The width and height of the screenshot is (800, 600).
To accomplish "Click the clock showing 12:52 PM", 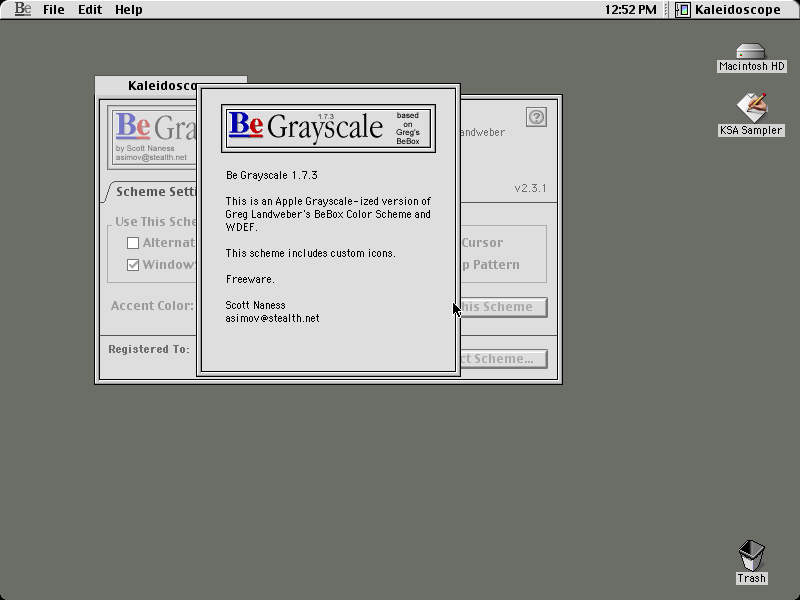I will click(631, 10).
